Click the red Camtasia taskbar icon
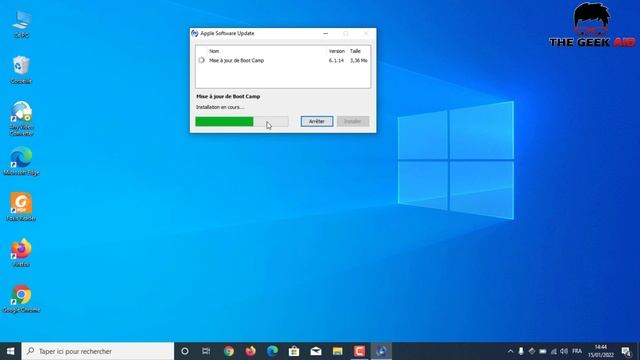640x360 pixels. pyautogui.click(x=359, y=351)
